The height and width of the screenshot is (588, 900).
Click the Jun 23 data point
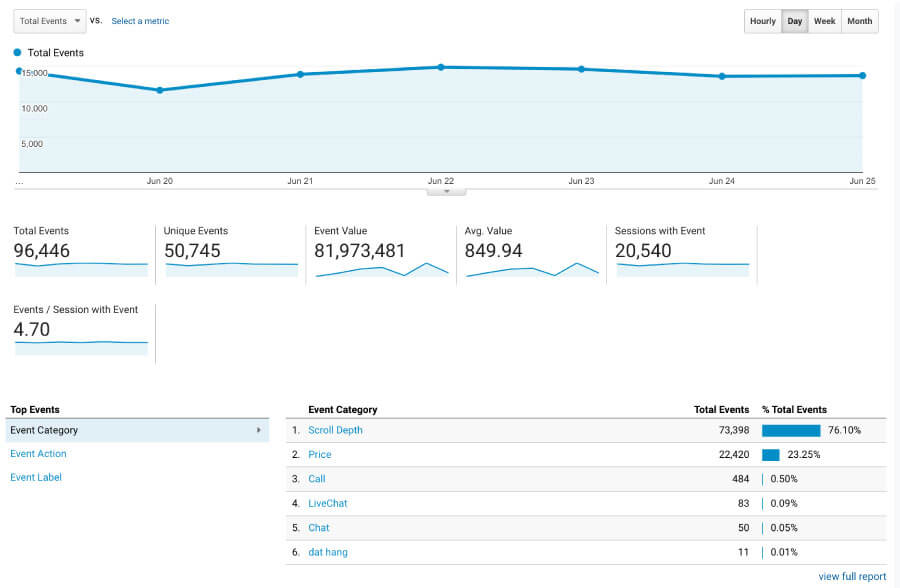[x=581, y=69]
